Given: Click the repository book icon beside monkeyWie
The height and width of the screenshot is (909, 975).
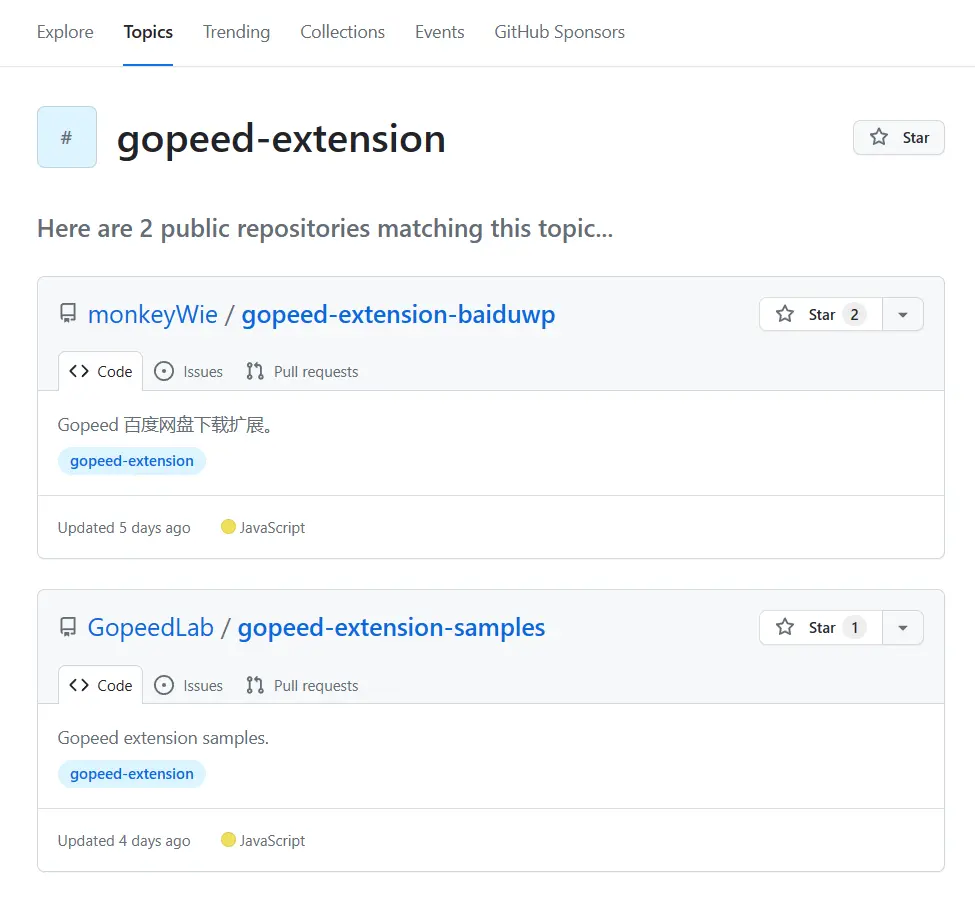Looking at the screenshot, I should point(67,313).
